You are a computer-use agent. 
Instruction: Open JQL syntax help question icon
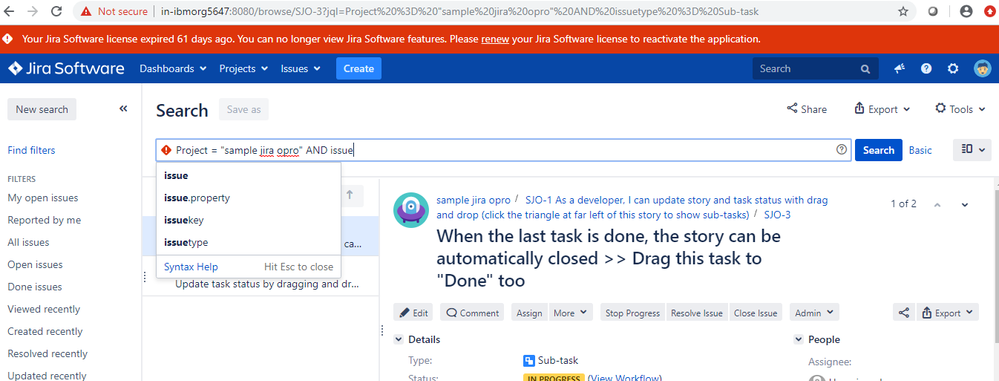coord(841,150)
